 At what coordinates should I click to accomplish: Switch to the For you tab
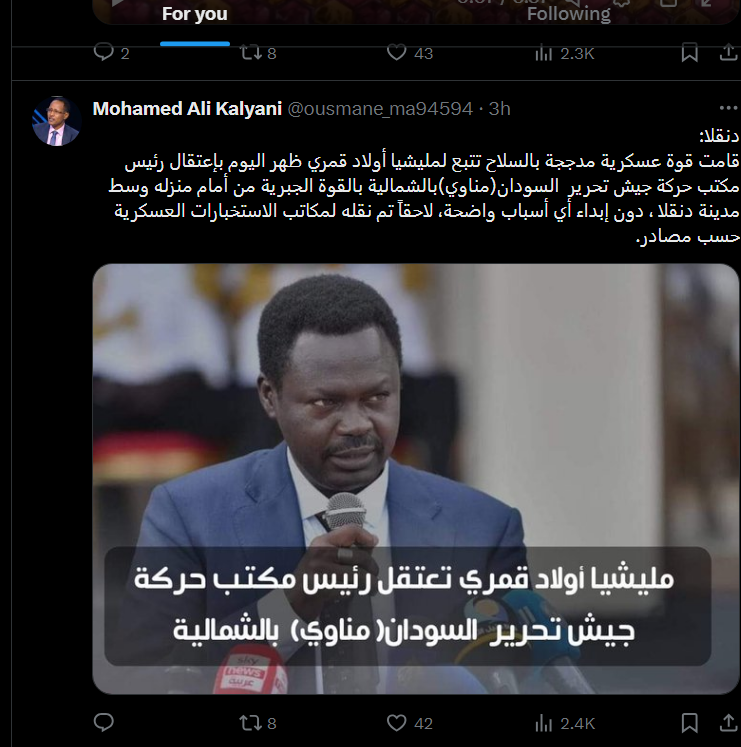[x=194, y=14]
